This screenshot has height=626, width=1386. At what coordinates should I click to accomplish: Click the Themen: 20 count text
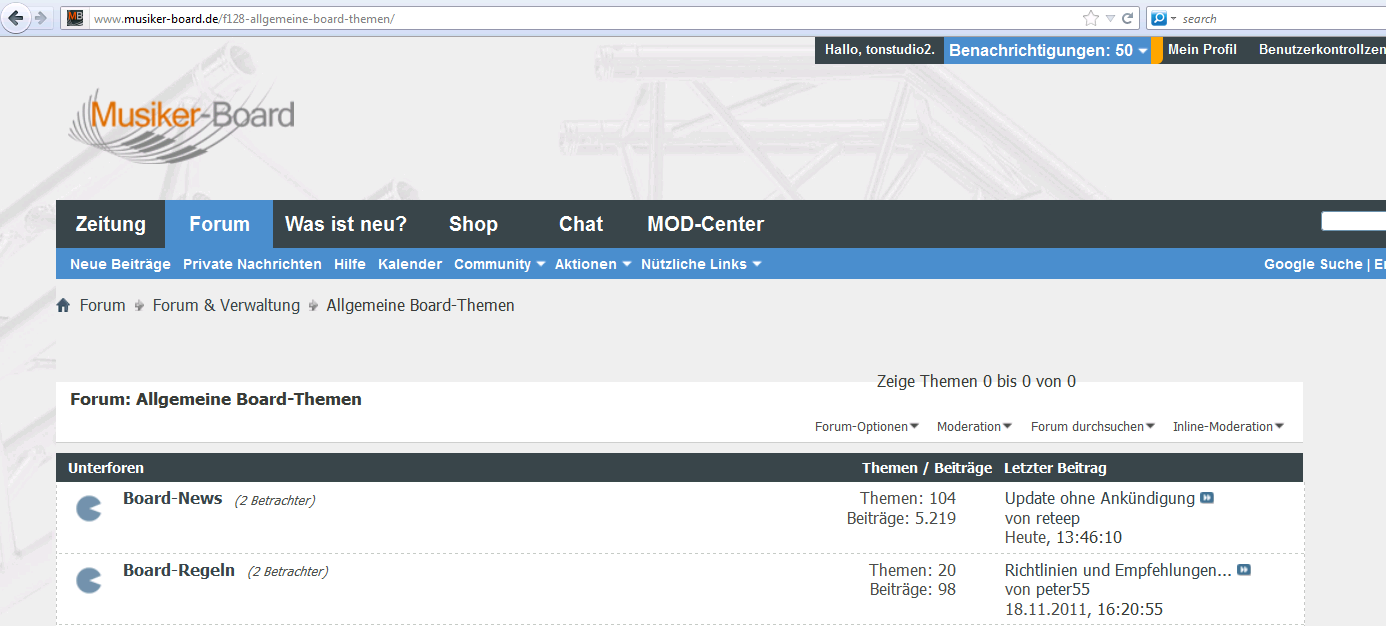(x=912, y=570)
